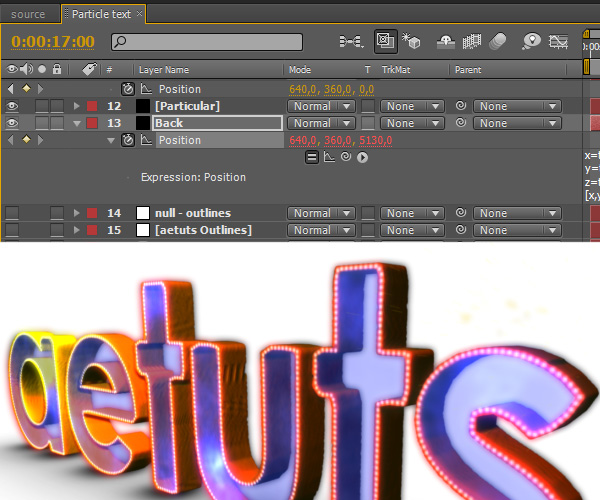Enable the Frame Blending switch icon

tap(471, 42)
